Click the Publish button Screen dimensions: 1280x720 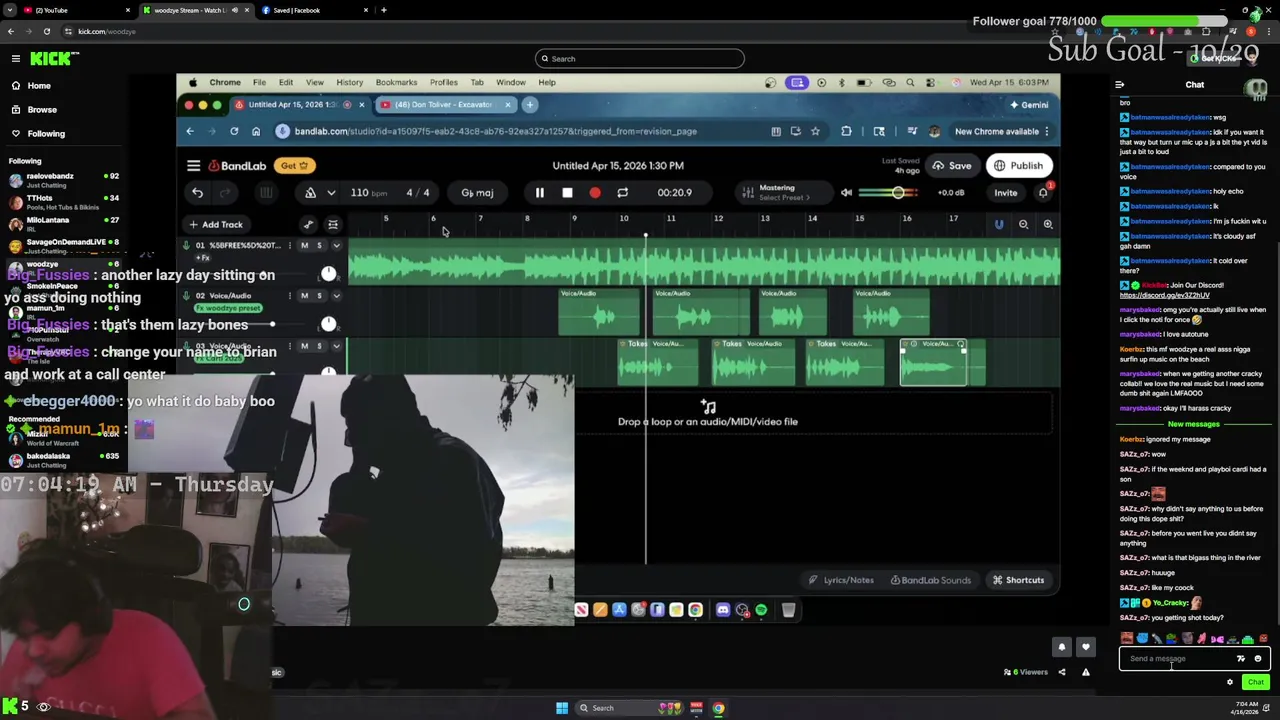[x=1018, y=166]
